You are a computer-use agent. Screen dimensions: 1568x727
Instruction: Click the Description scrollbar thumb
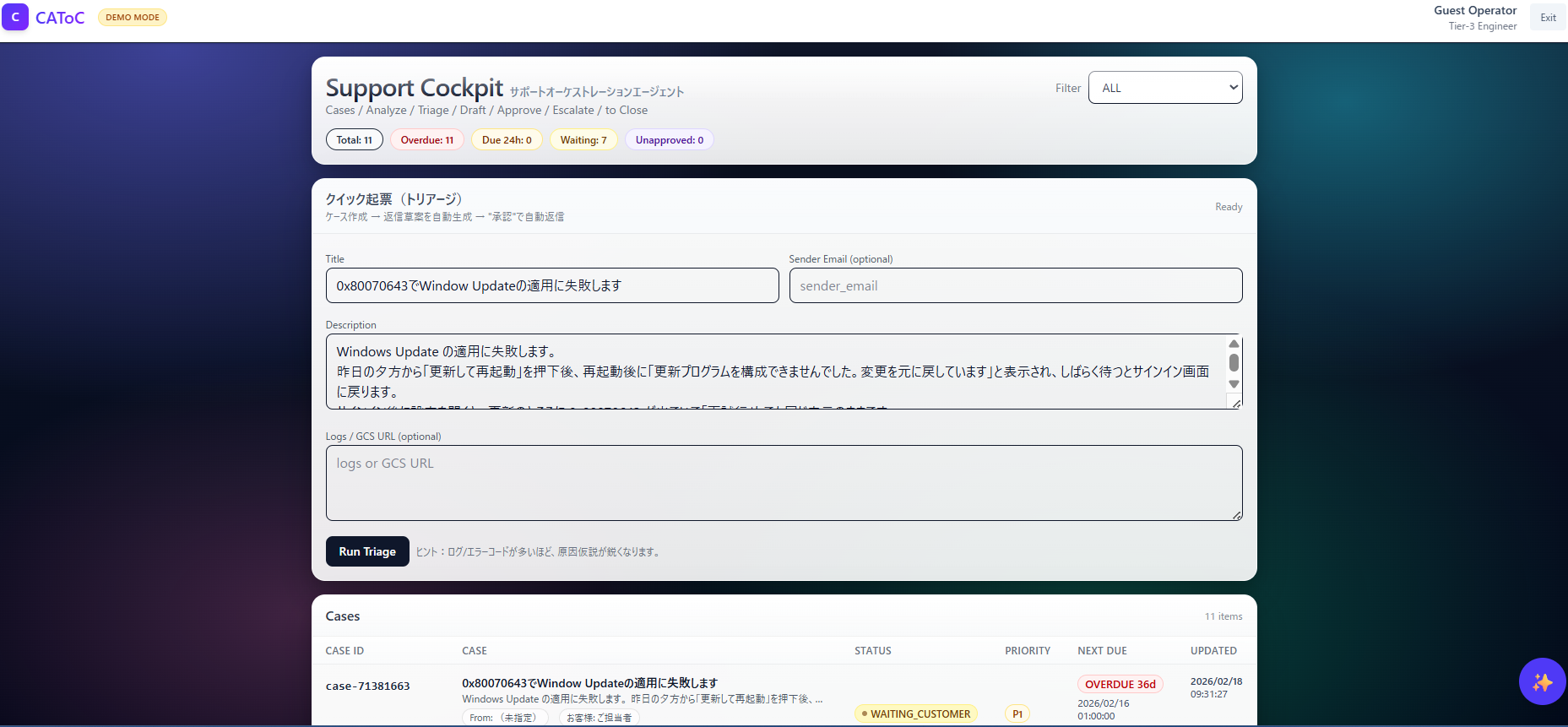(x=1234, y=362)
